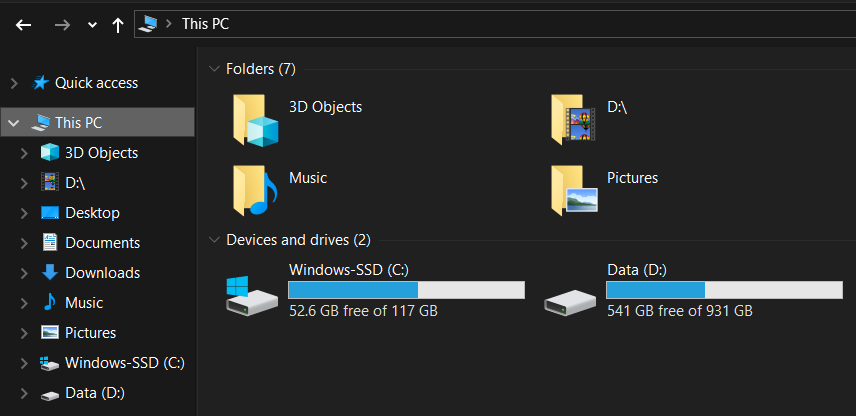
Task: Select Desktop label in the sidebar
Action: point(92,213)
